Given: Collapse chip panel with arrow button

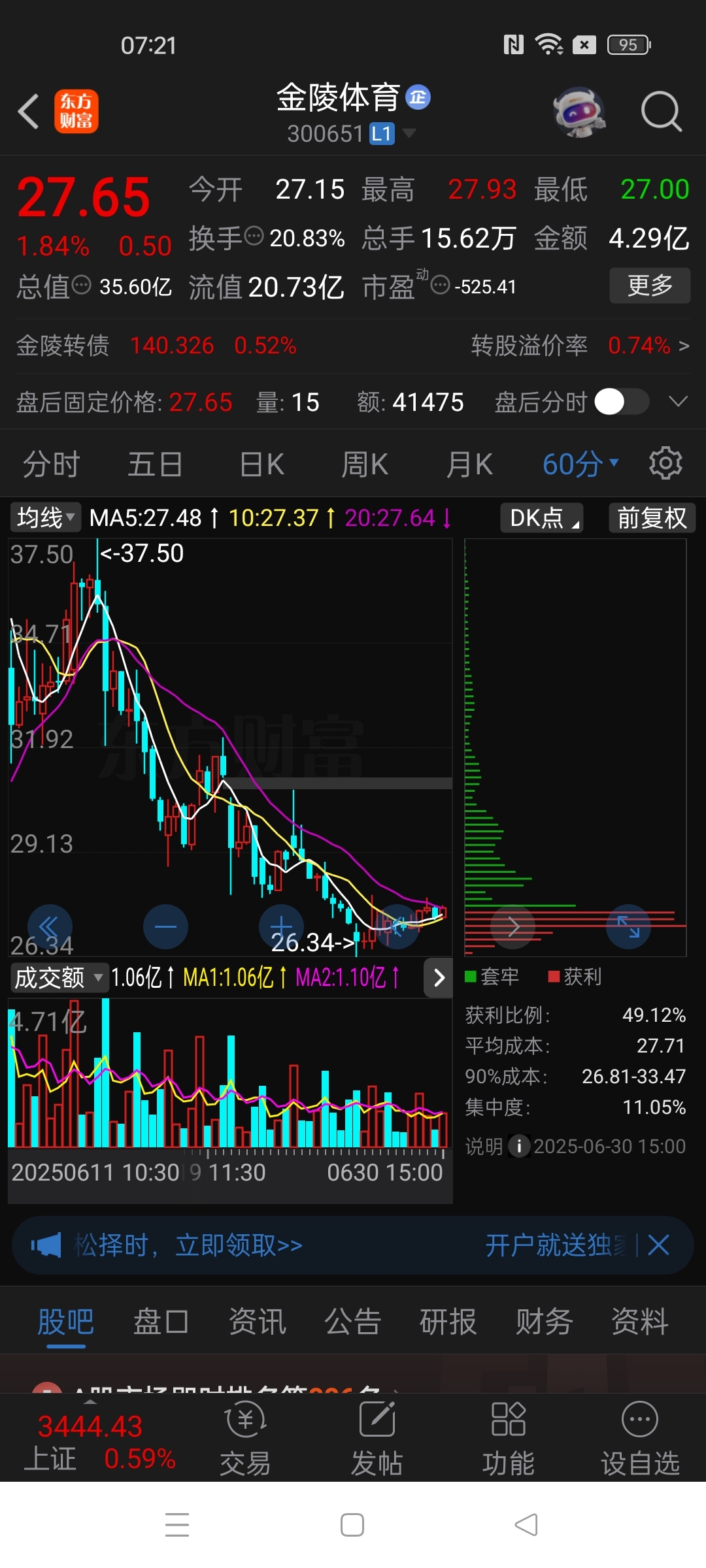Looking at the screenshot, I should pos(439,977).
